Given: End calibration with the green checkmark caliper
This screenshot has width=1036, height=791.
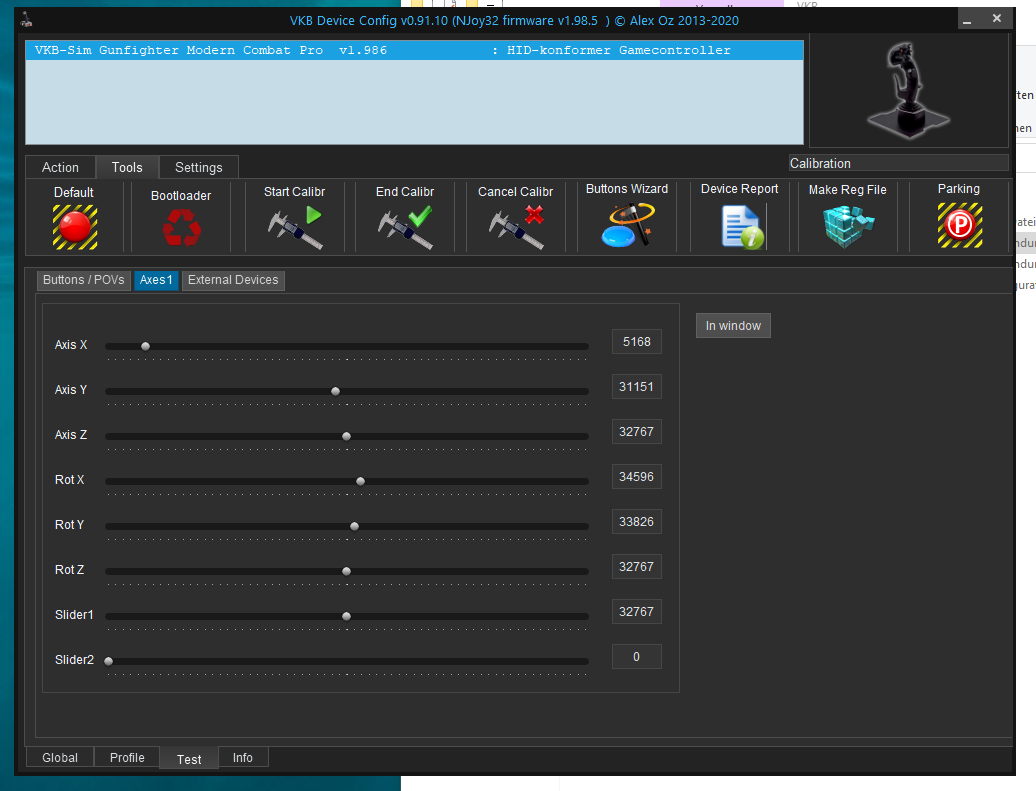Looking at the screenshot, I should [x=405, y=227].
